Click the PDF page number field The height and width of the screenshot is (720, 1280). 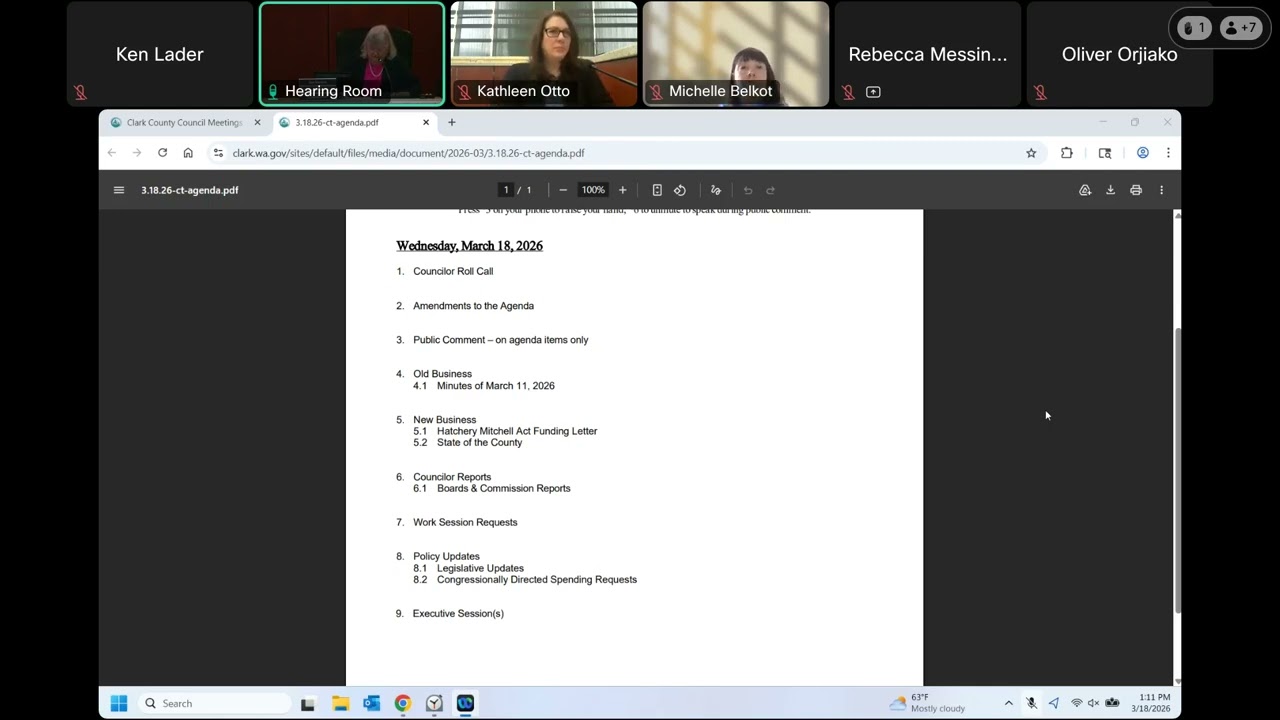pos(506,190)
